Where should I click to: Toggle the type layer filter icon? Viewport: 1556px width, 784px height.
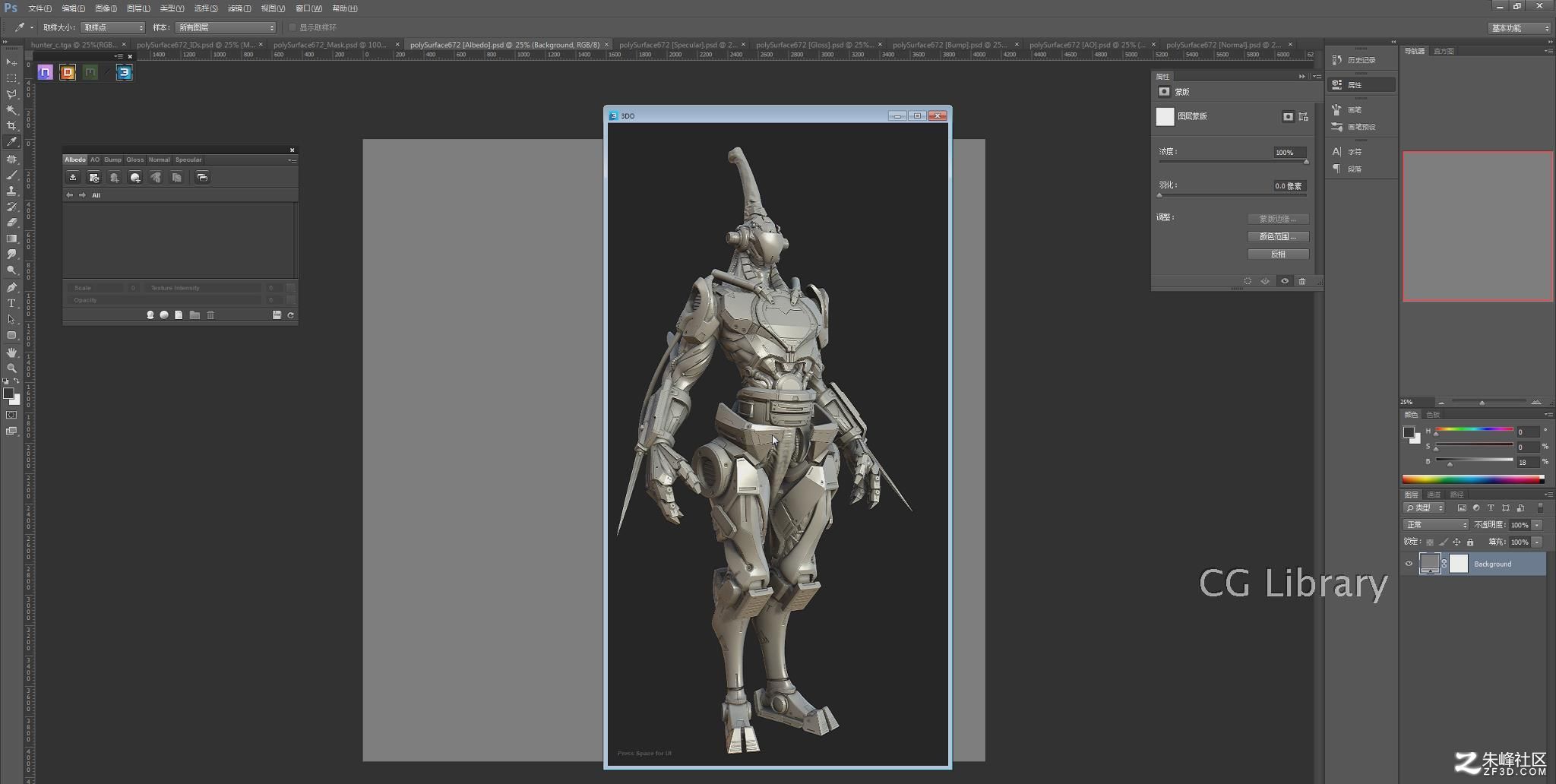(x=1491, y=508)
